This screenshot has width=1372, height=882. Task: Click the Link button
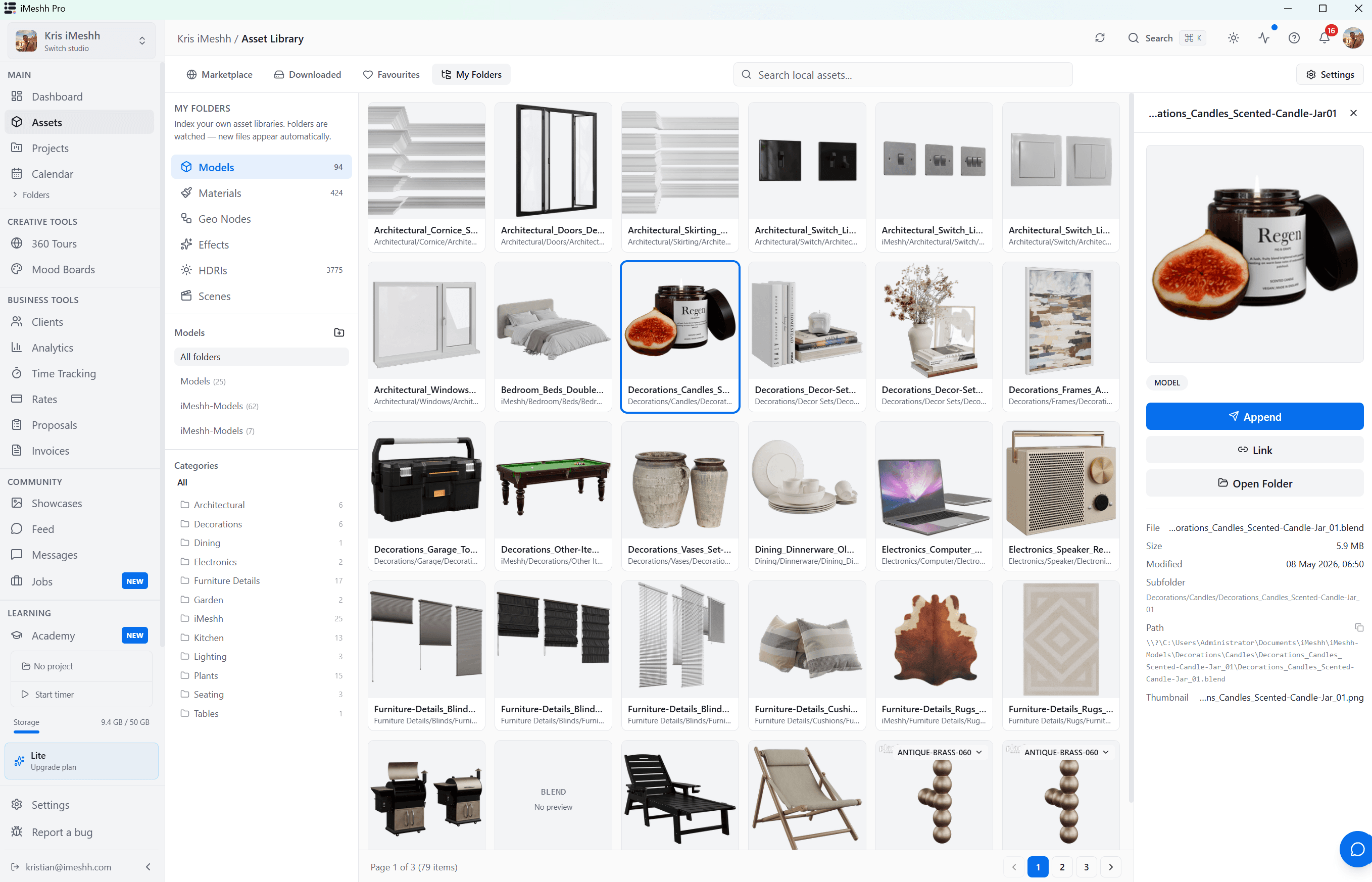[x=1255, y=450]
